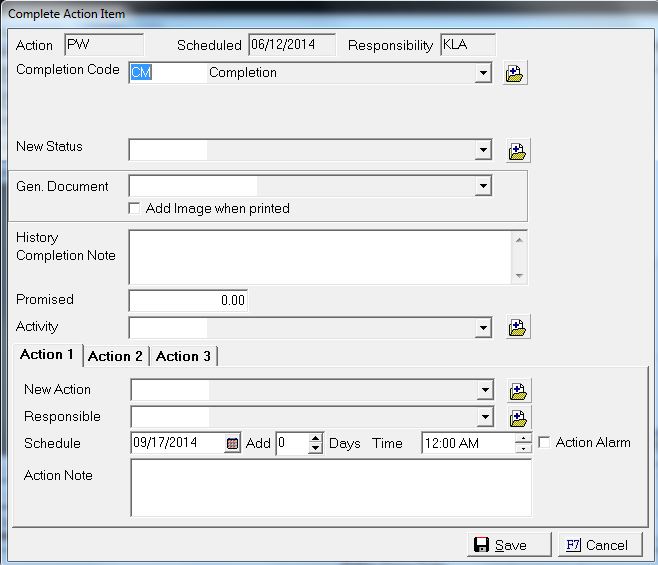Image resolution: width=658 pixels, height=565 pixels.
Task: Click inside the History Completion Note box
Action: [320, 257]
